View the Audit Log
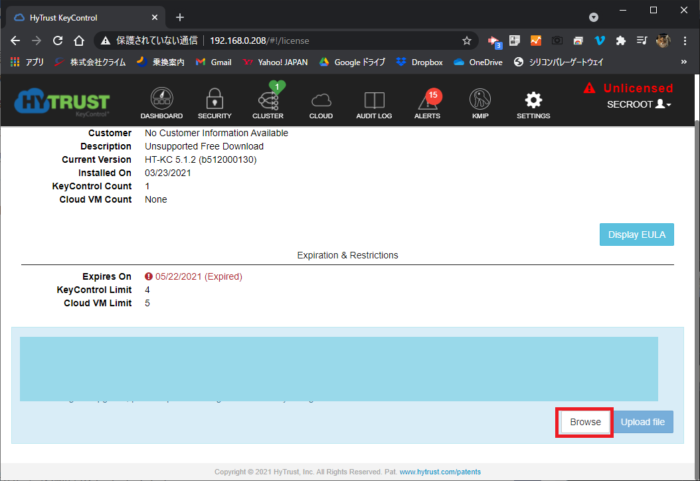This screenshot has height=481, width=700. click(x=374, y=105)
